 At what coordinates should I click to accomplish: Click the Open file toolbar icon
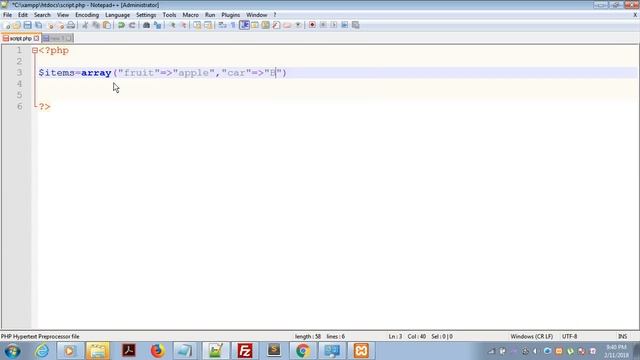click(x=17, y=25)
